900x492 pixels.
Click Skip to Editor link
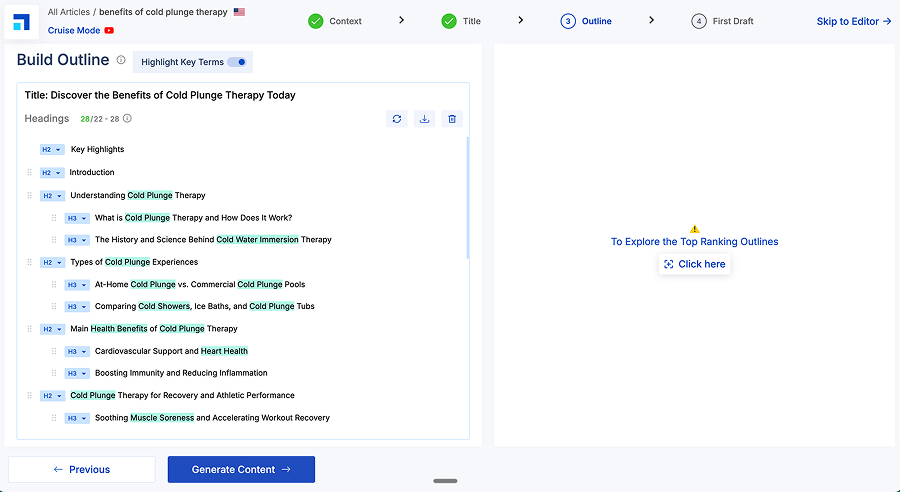tap(854, 21)
